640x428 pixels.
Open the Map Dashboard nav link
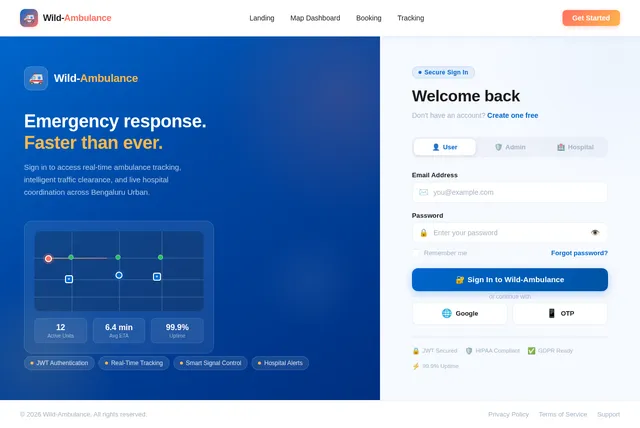[315, 18]
